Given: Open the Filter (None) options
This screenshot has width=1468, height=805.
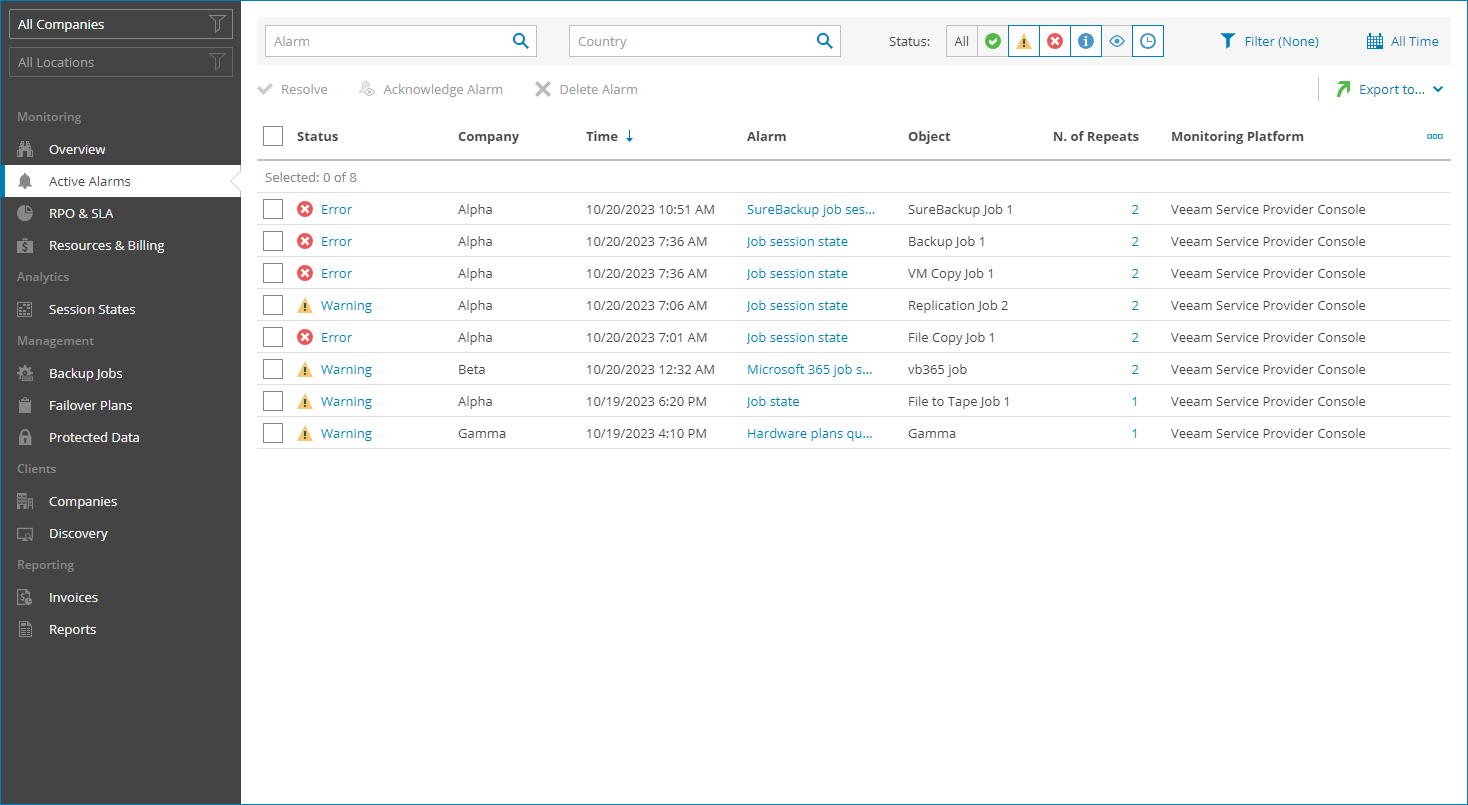Looking at the screenshot, I should point(1270,41).
